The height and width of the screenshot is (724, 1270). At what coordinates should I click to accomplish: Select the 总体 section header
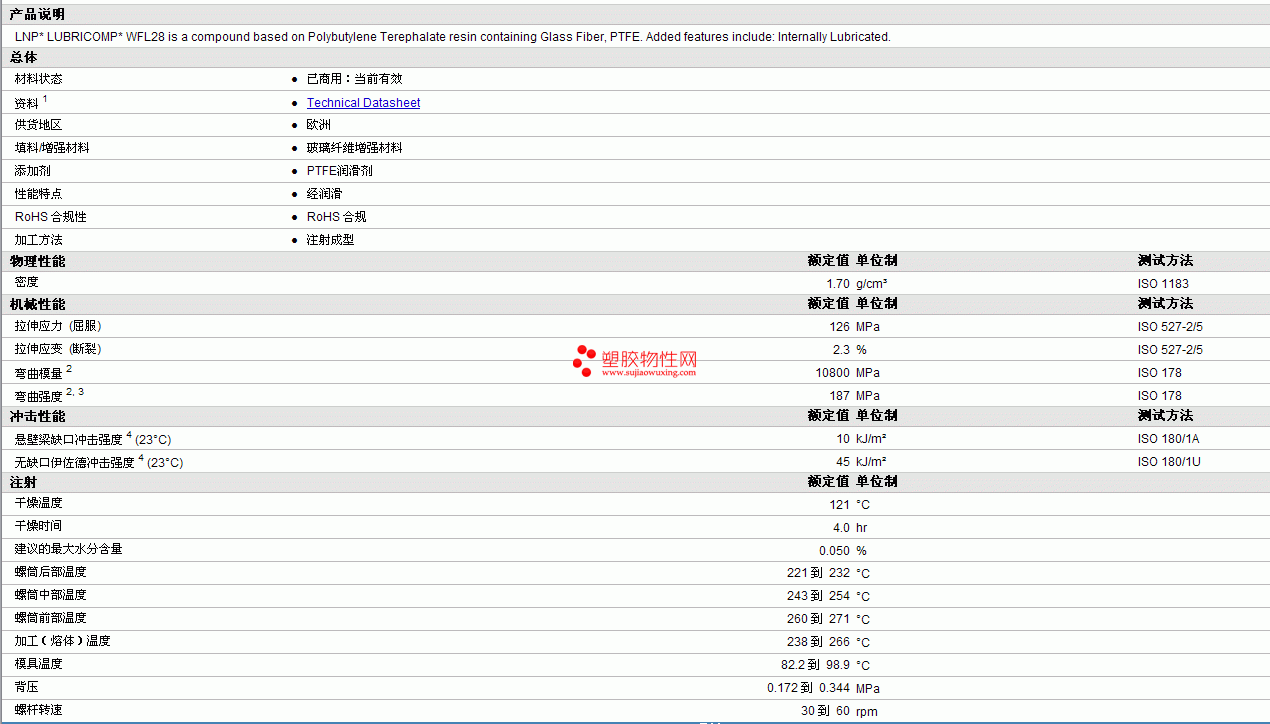pos(24,58)
